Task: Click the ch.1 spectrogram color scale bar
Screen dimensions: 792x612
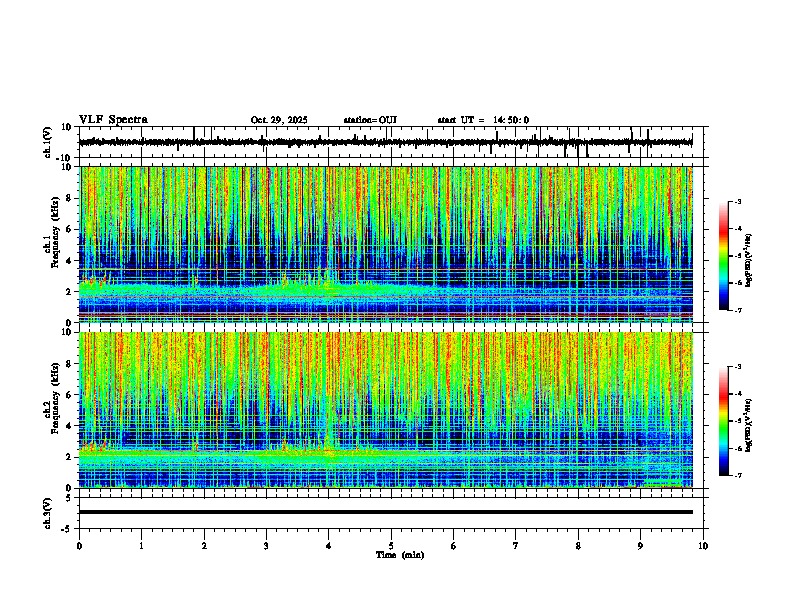Action: [724, 256]
